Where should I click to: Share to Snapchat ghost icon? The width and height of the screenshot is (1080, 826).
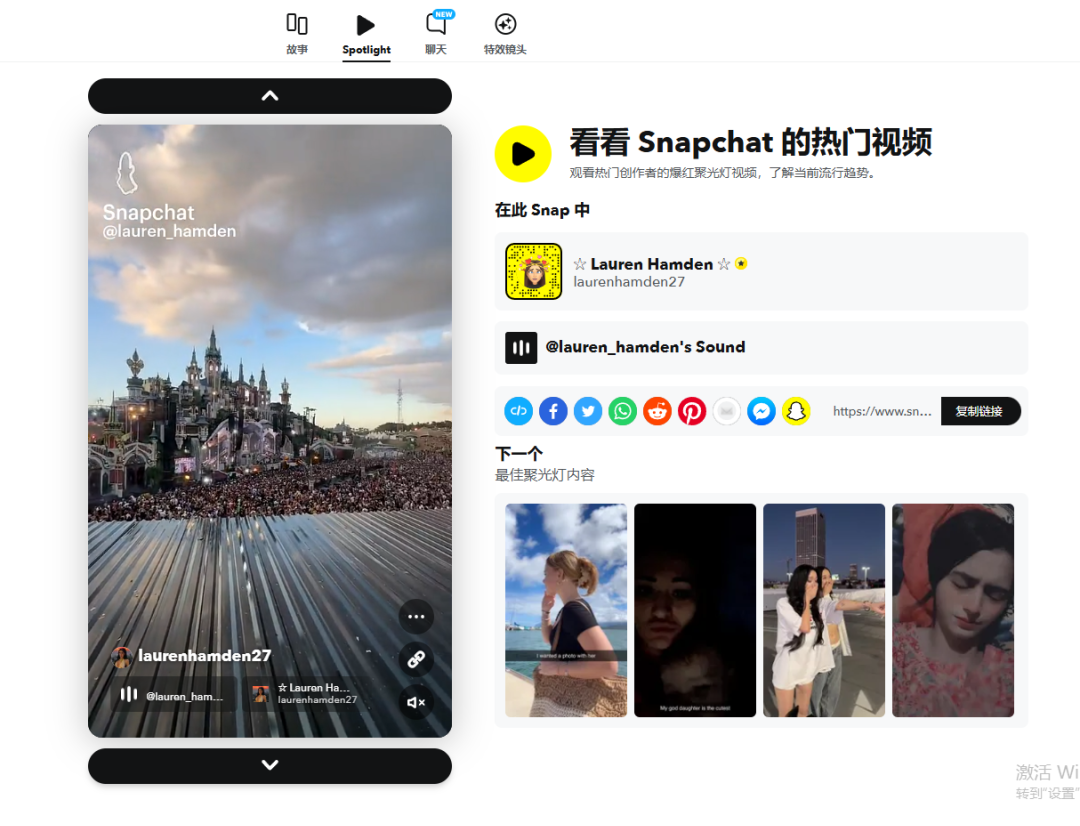796,411
